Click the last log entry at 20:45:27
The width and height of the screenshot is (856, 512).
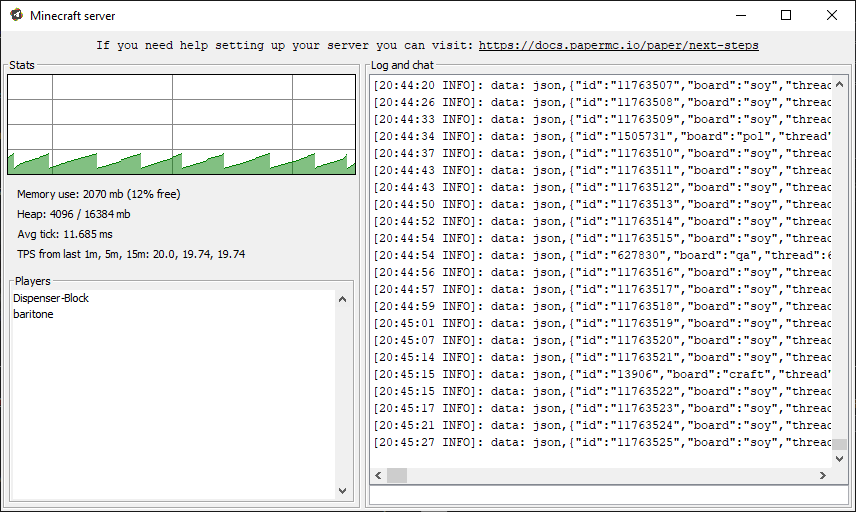point(601,442)
